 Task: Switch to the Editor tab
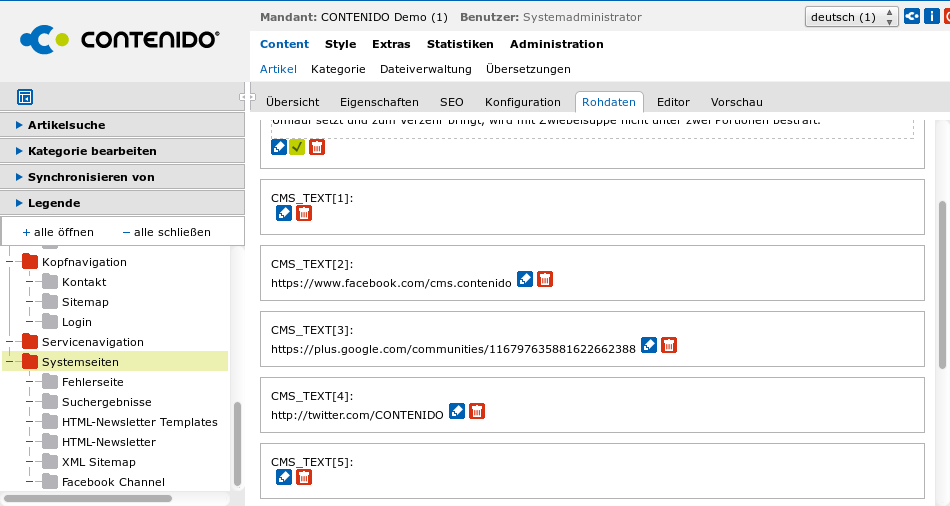[x=673, y=102]
